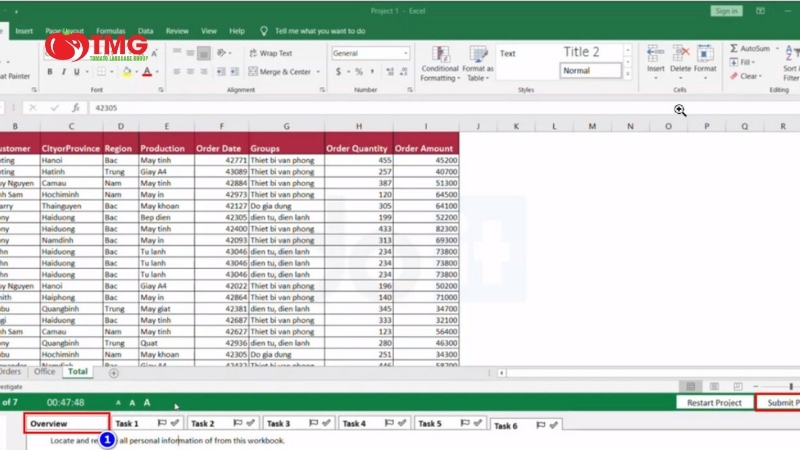This screenshot has height=450, width=800.
Task: Increase decimal places
Action: tap(390, 72)
